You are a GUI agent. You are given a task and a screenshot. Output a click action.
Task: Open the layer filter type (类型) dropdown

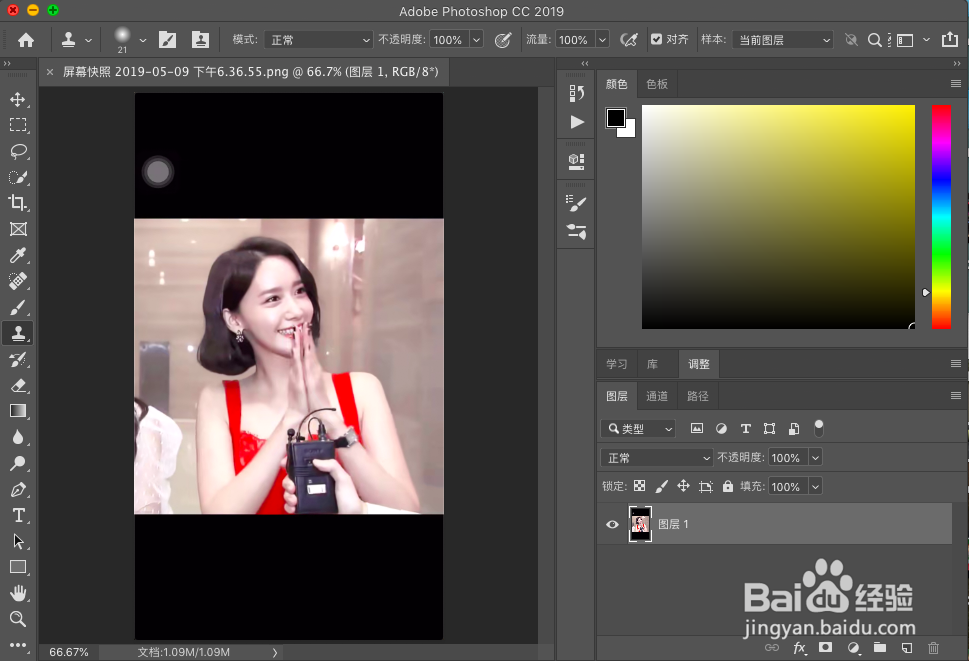click(x=638, y=428)
